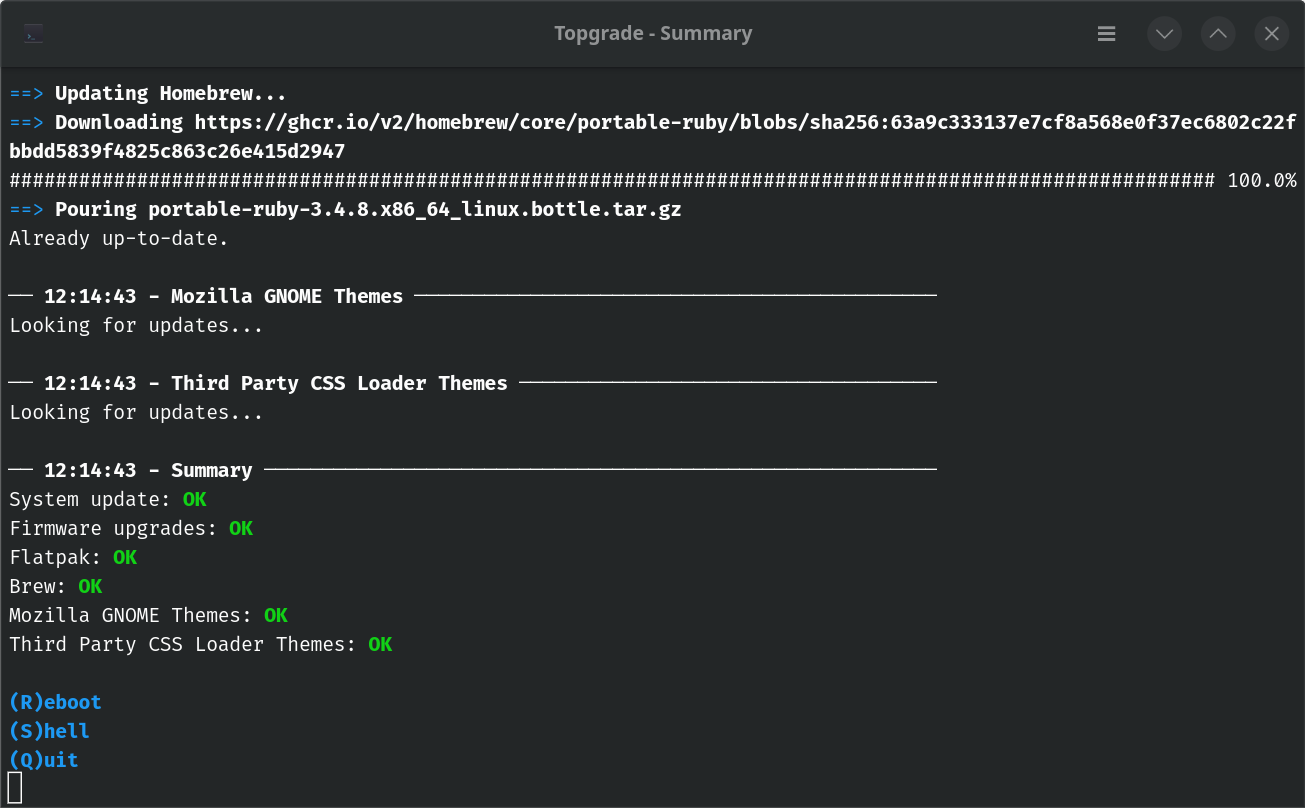The image size is (1305, 808).
Task: Click the "Third Party CSS Loader Themes" header
Action: 339,383
